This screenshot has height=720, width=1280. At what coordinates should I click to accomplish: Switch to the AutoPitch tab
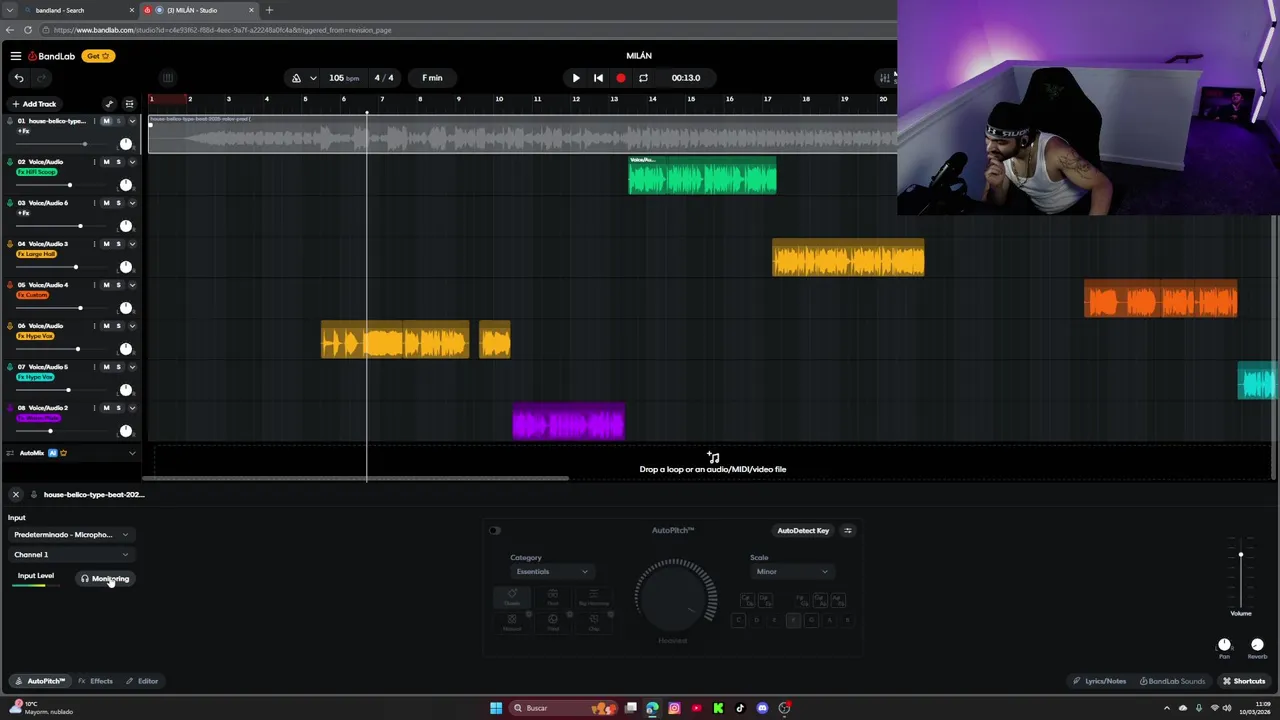click(40, 681)
